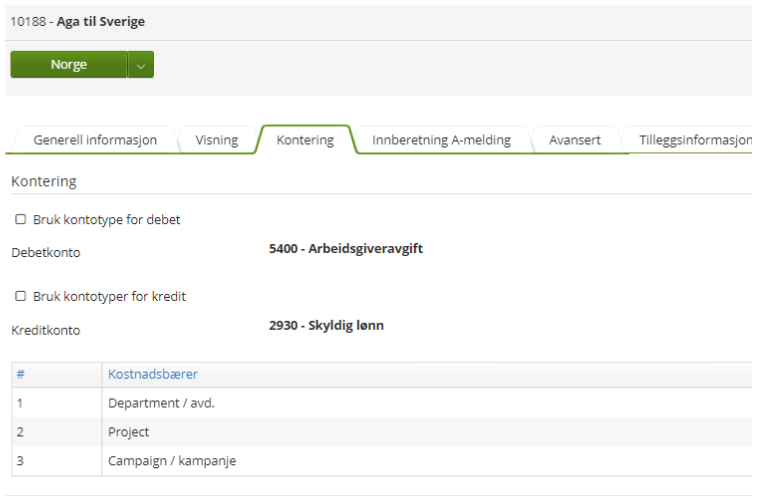Select the Kontering tab
Screen dimensions: 761x500
(x=305, y=140)
